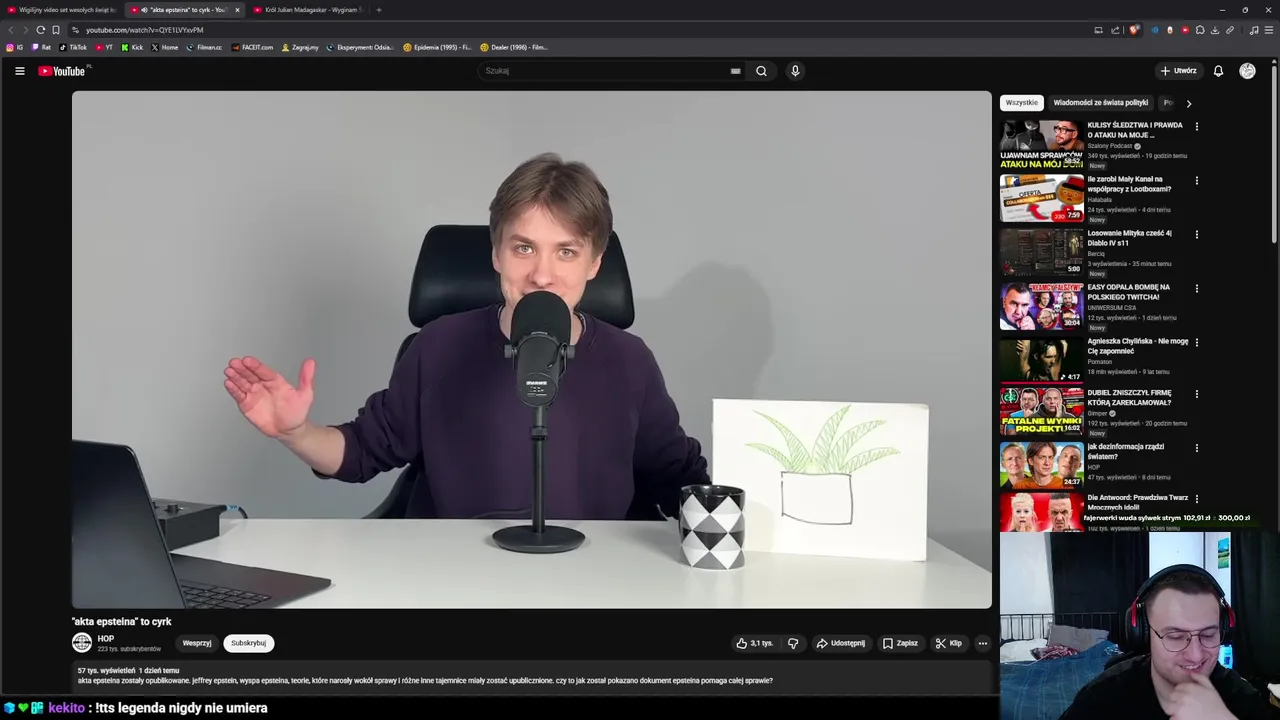Dislike the video with thumbs down
Screen dimensions: 1280x720
793,643
